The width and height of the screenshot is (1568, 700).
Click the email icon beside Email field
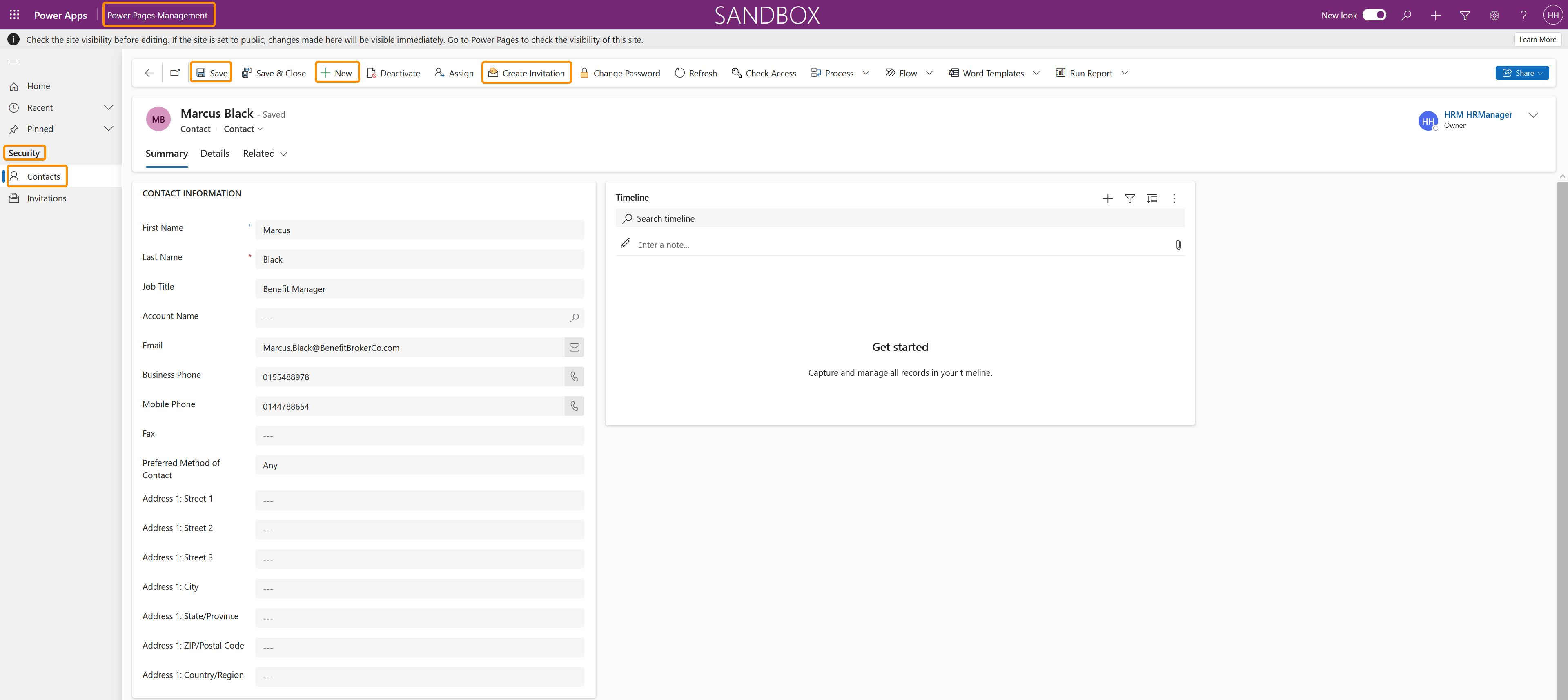[574, 348]
